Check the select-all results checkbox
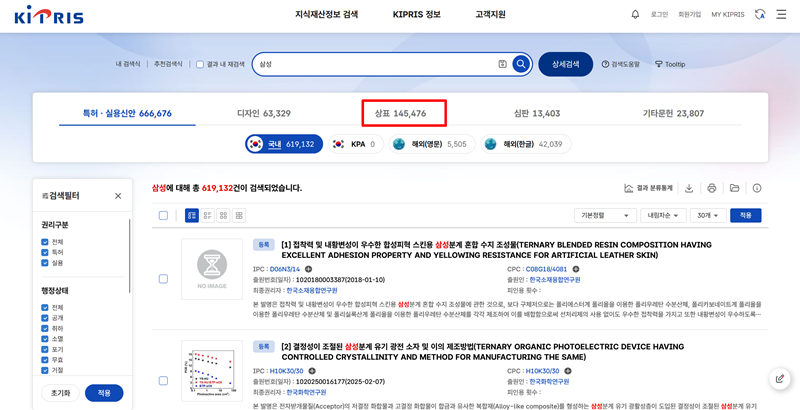Image resolution: width=800 pixels, height=410 pixels. click(163, 215)
